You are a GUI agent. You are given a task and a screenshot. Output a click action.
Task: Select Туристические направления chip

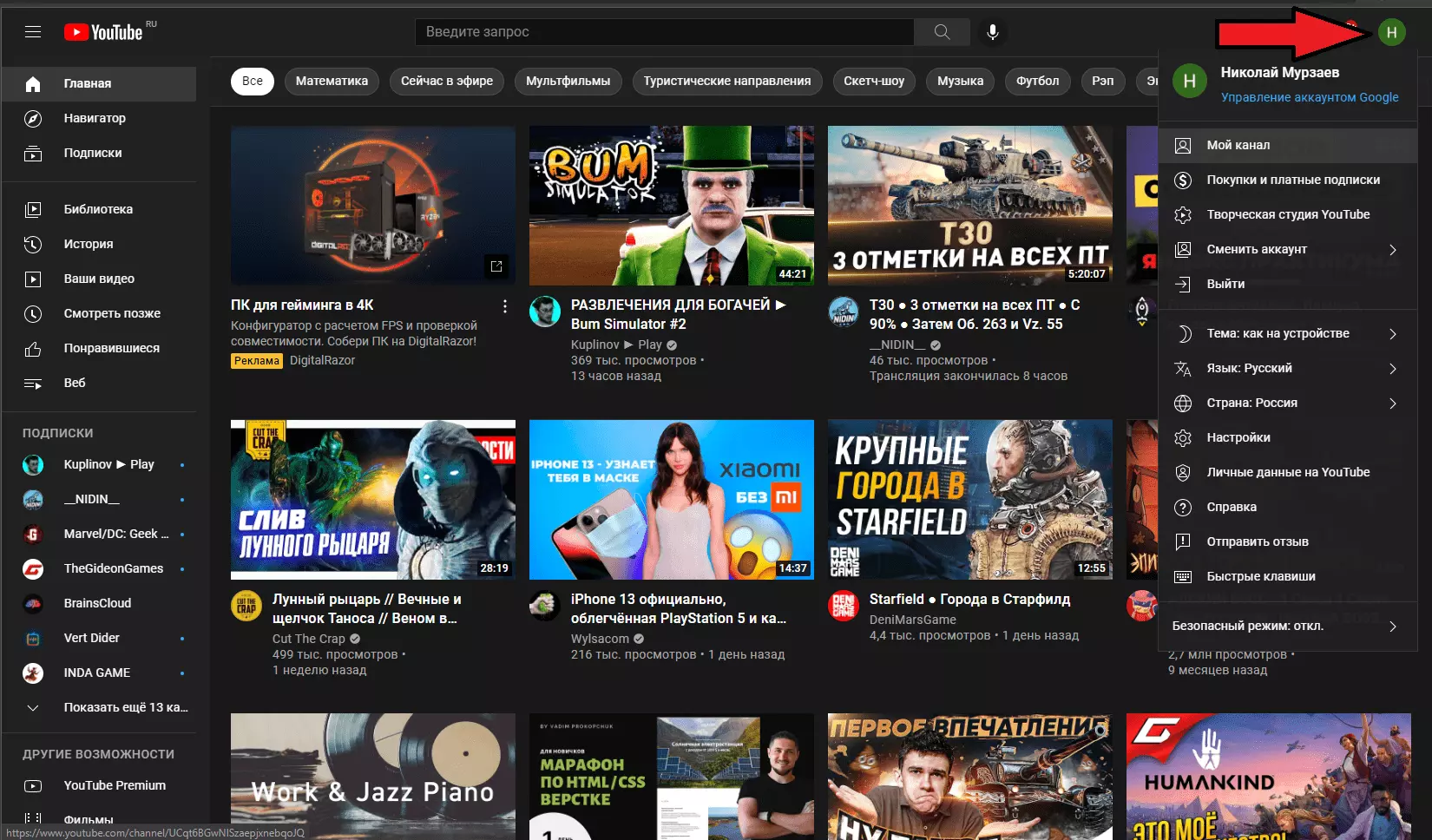pyautogui.click(x=727, y=81)
